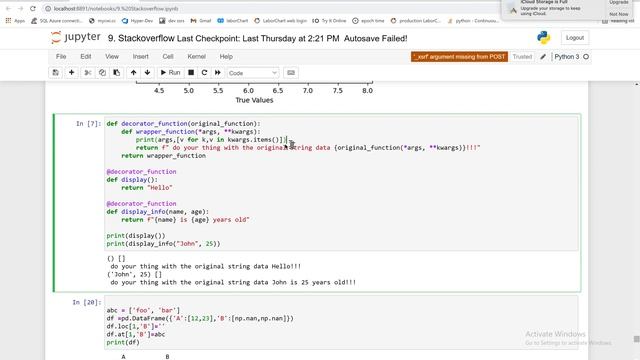Click Not Now on the iCloud notification
The image size is (640, 360).
[619, 14]
